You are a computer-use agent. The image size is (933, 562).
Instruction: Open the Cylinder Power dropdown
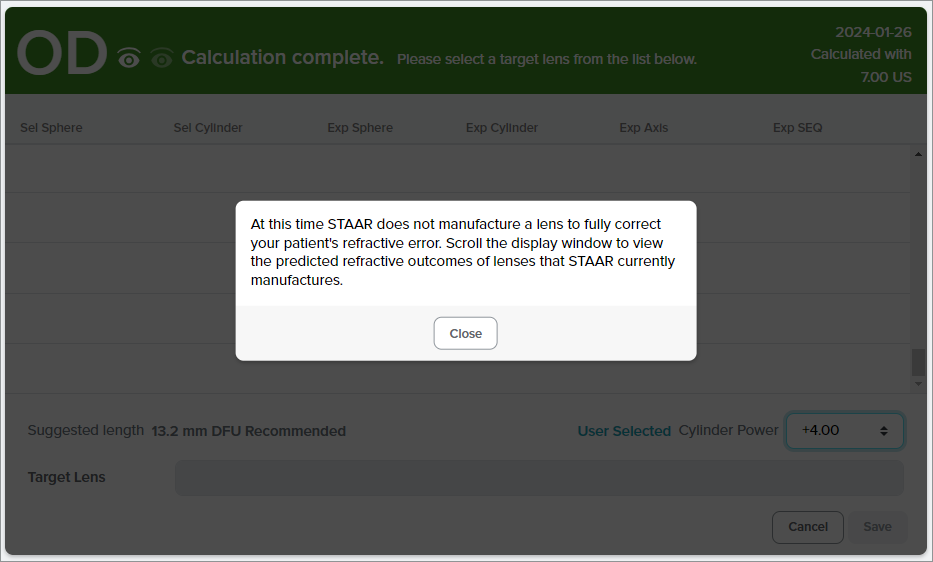[845, 431]
